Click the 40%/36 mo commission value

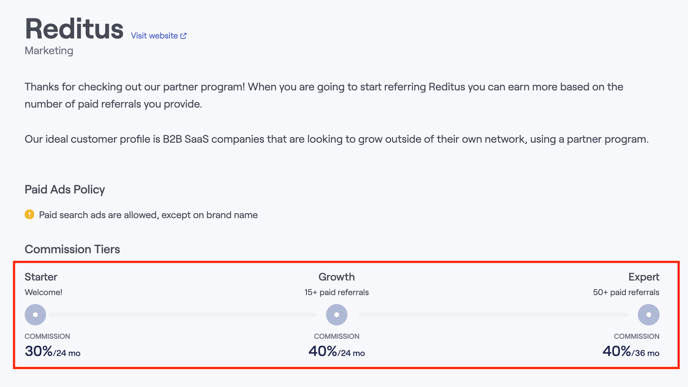[631, 351]
